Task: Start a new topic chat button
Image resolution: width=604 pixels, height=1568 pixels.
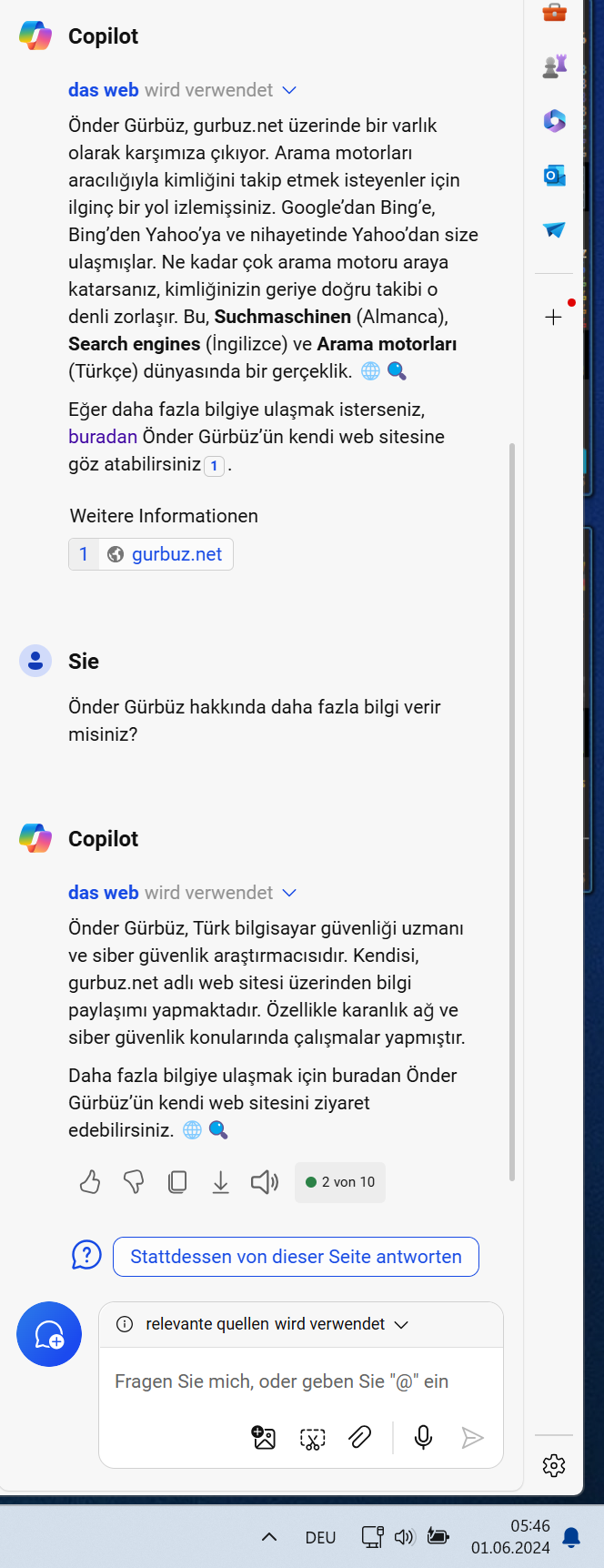Action: (x=49, y=1334)
